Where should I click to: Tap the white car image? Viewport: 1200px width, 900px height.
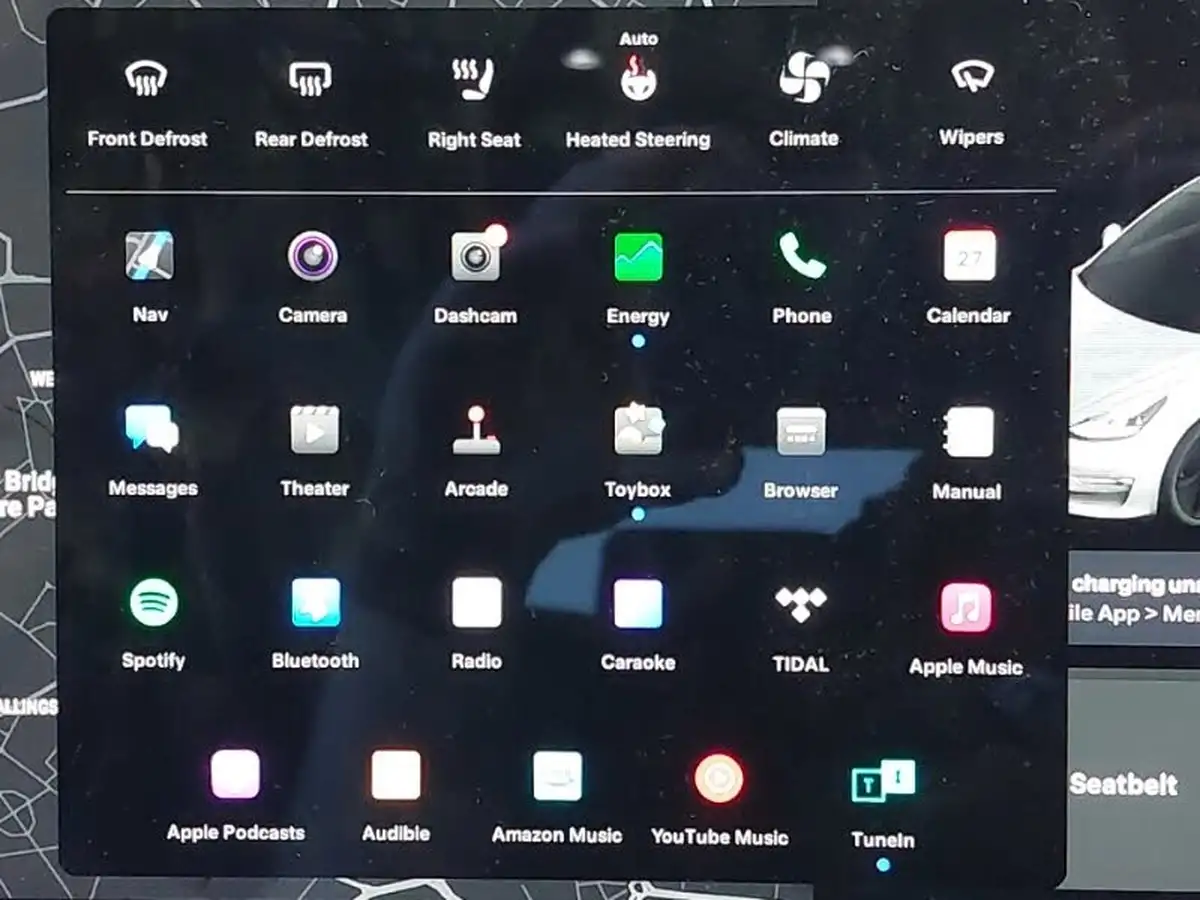(1135, 350)
